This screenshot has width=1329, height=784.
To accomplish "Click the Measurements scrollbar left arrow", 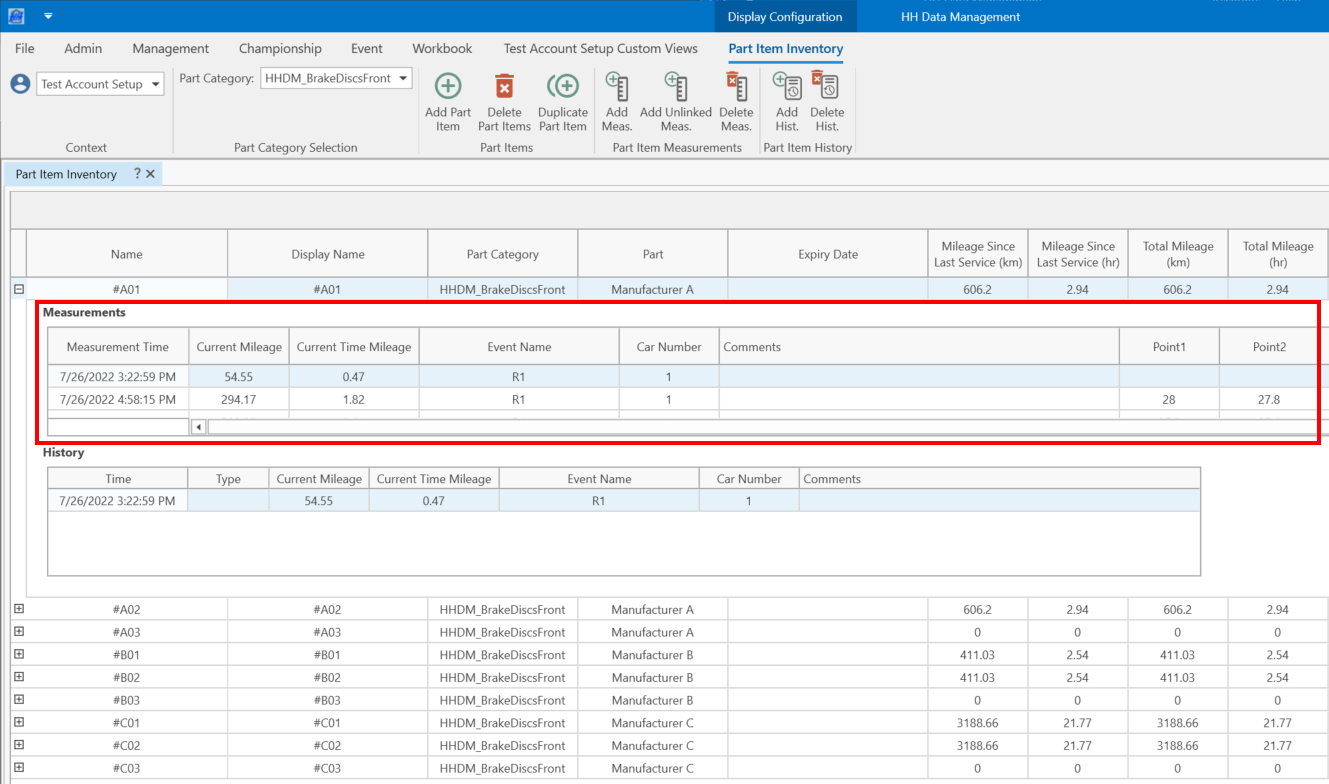I will pos(198,427).
